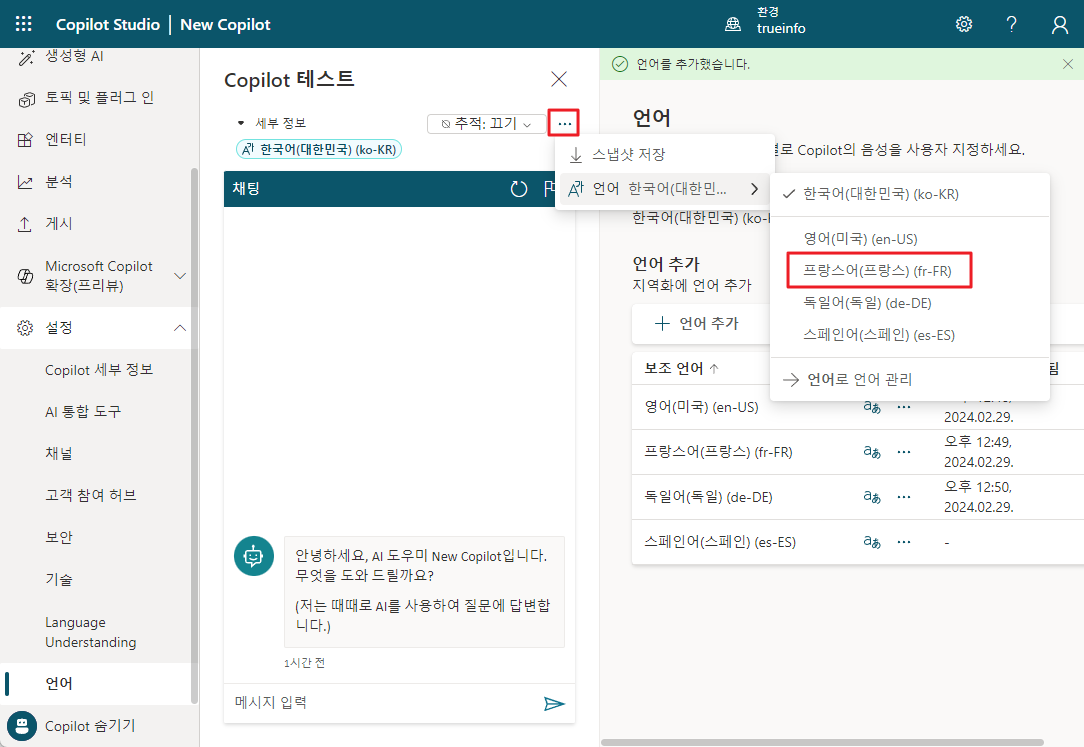Open settings gear in top header
Image resolution: width=1084 pixels, height=747 pixels.
964,24
